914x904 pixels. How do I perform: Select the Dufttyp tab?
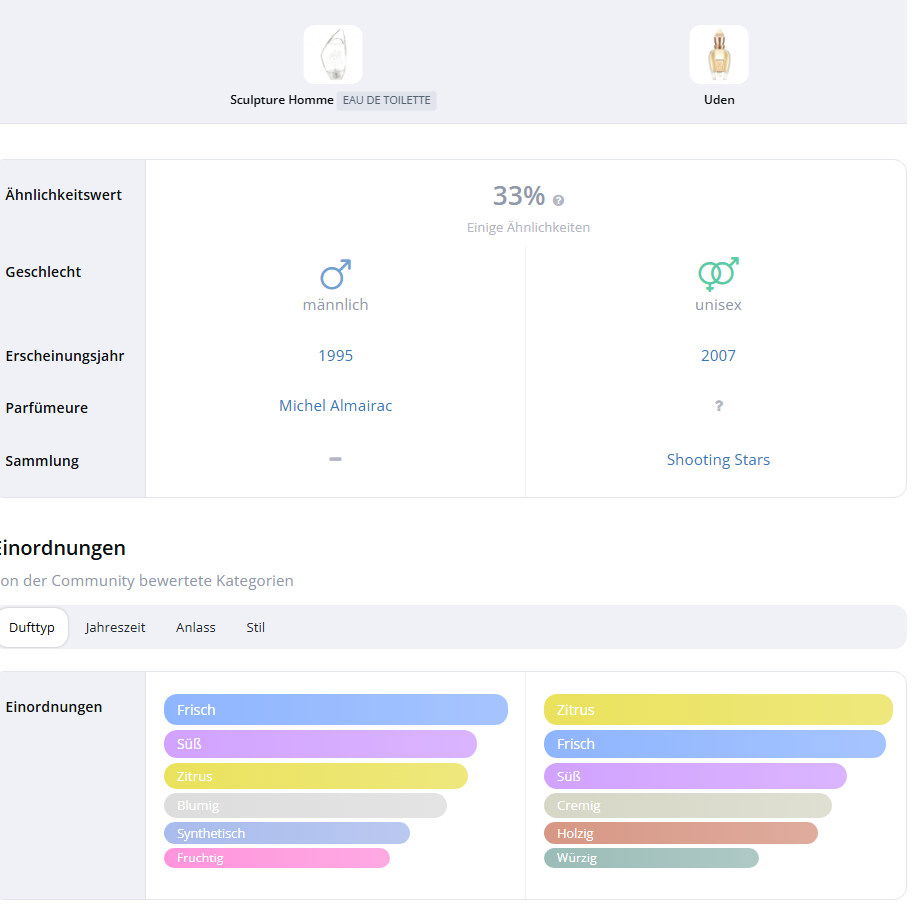tap(32, 627)
